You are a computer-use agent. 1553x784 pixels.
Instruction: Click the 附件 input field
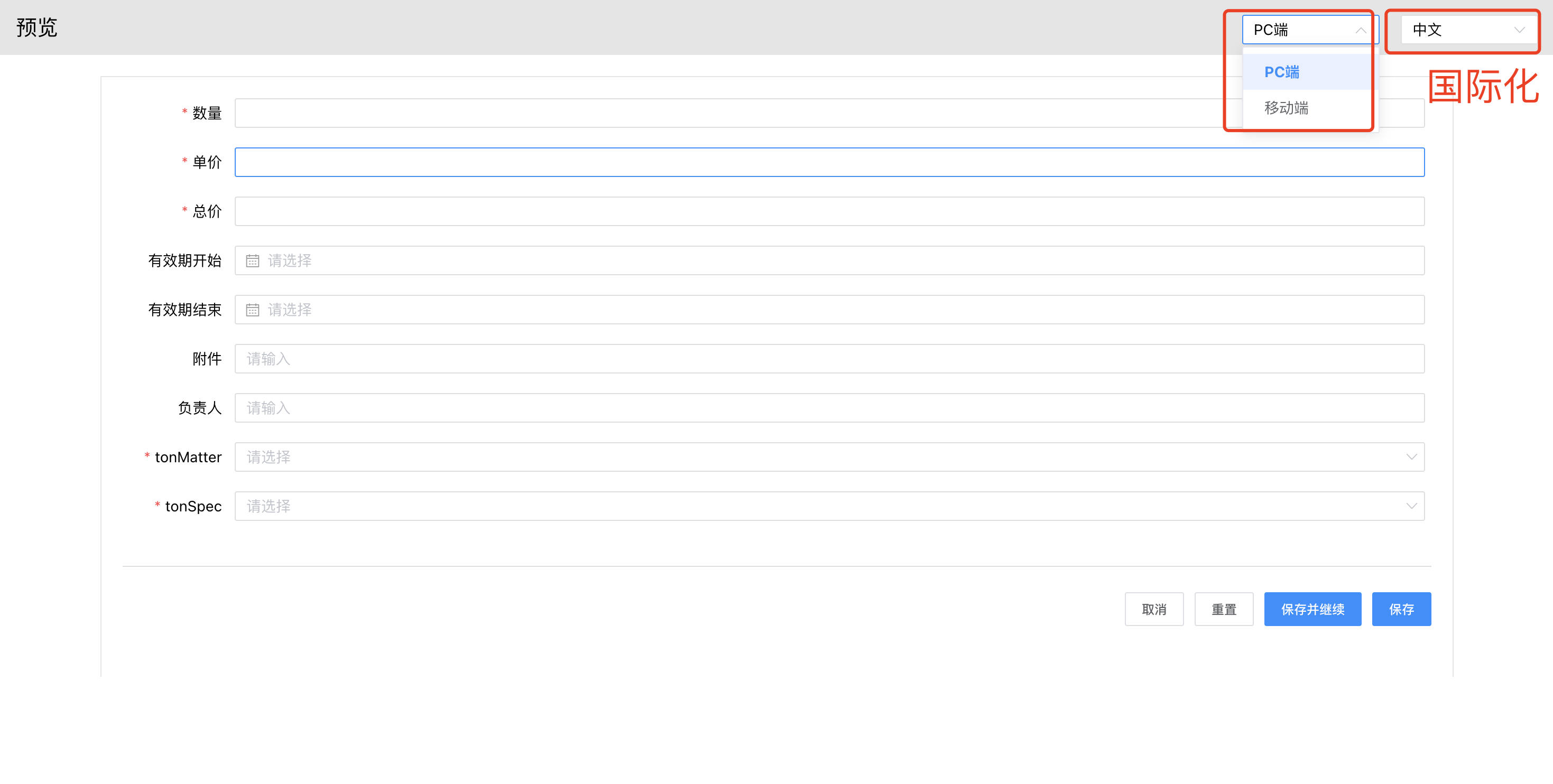click(x=829, y=359)
